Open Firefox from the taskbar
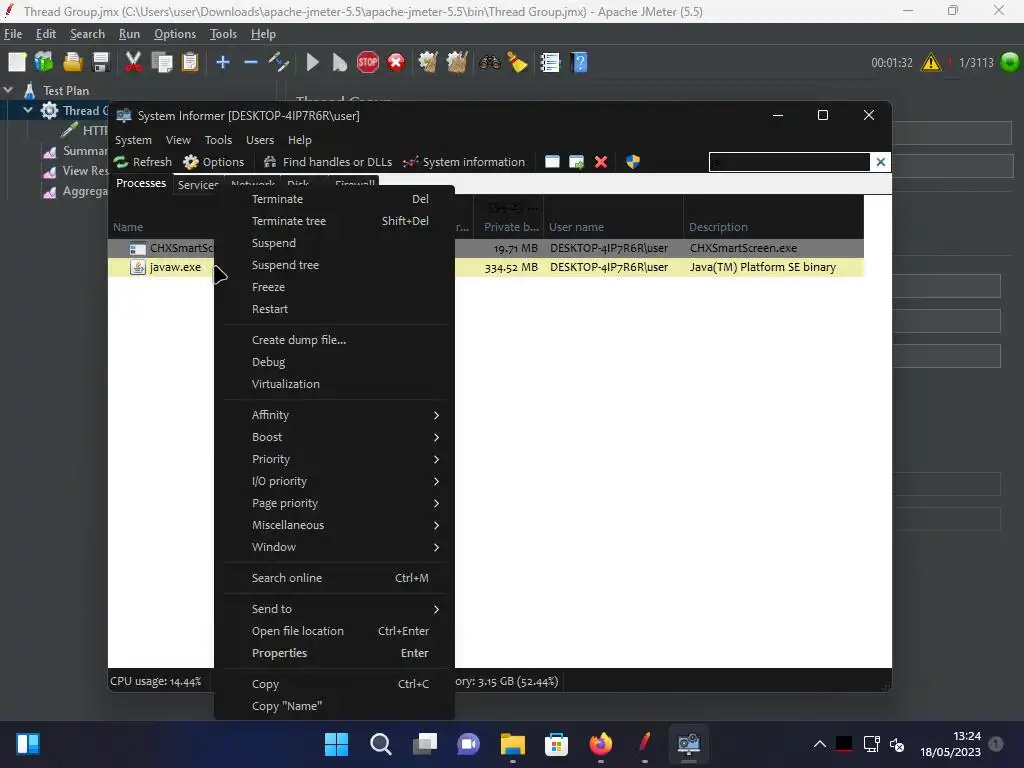The height and width of the screenshot is (768, 1024). click(600, 744)
